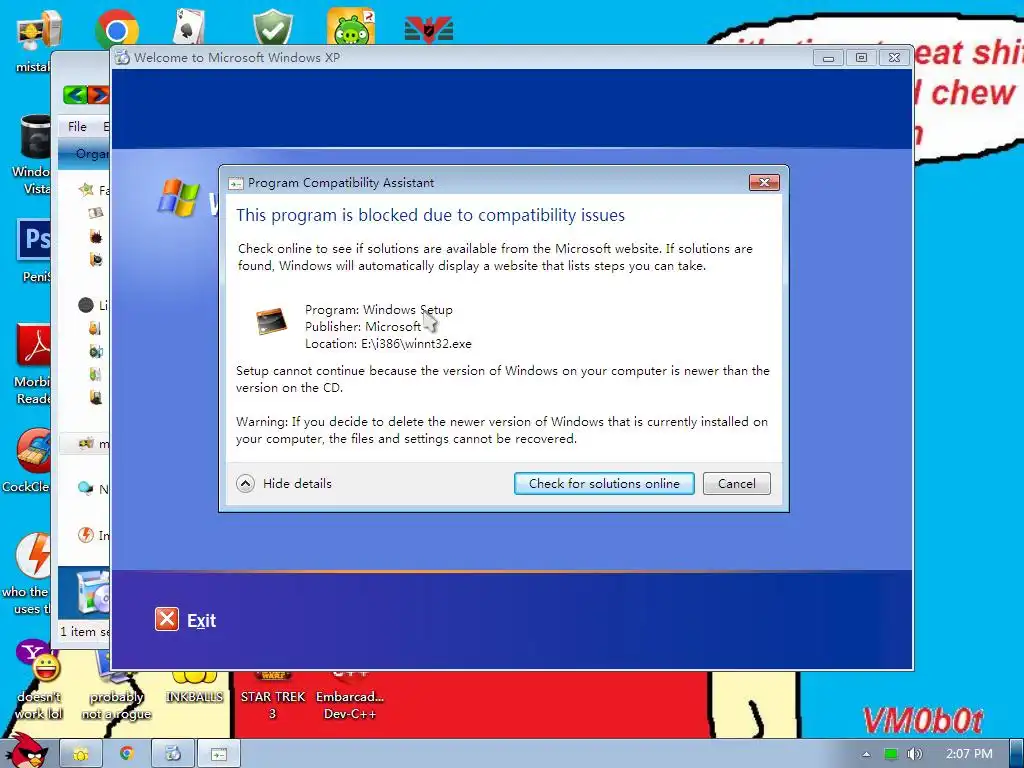Open the green shield checkmark desktop icon
This screenshot has height=768, width=1024.
click(x=273, y=27)
